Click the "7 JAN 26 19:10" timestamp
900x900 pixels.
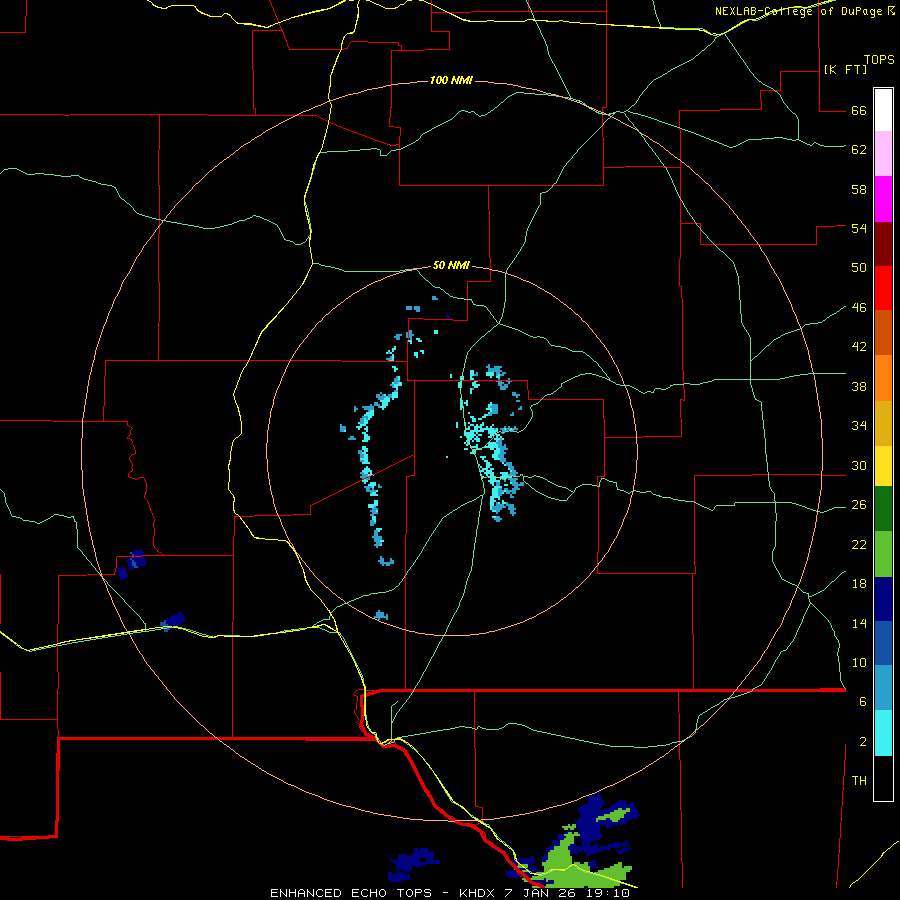pyautogui.click(x=567, y=893)
